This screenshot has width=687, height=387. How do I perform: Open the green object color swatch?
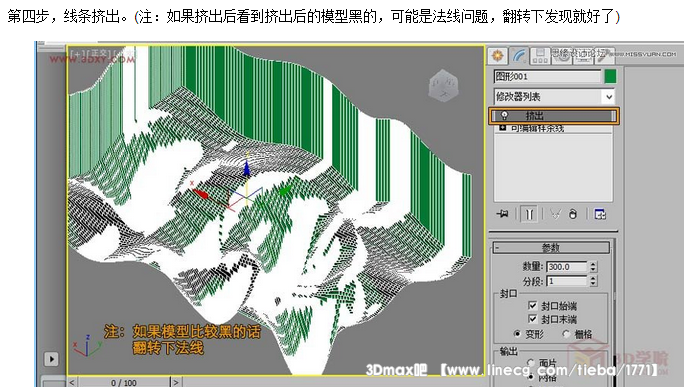pos(610,76)
